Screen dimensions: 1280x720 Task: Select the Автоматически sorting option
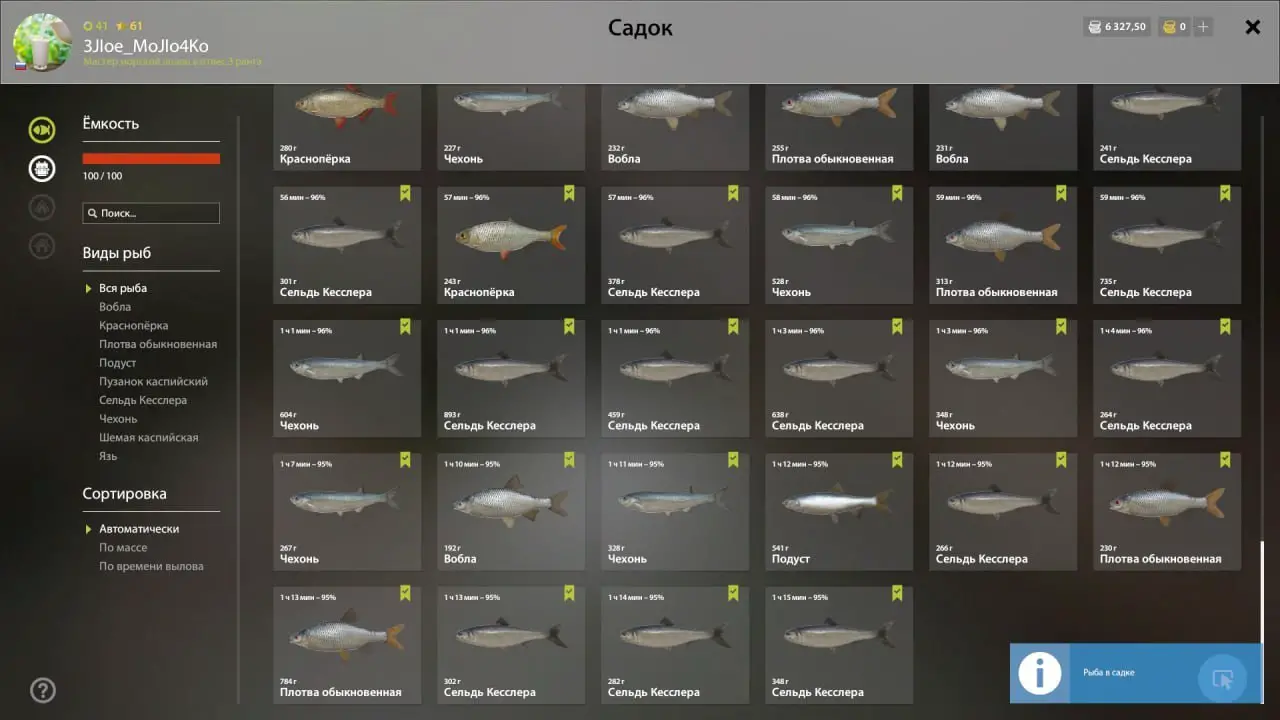pos(139,528)
